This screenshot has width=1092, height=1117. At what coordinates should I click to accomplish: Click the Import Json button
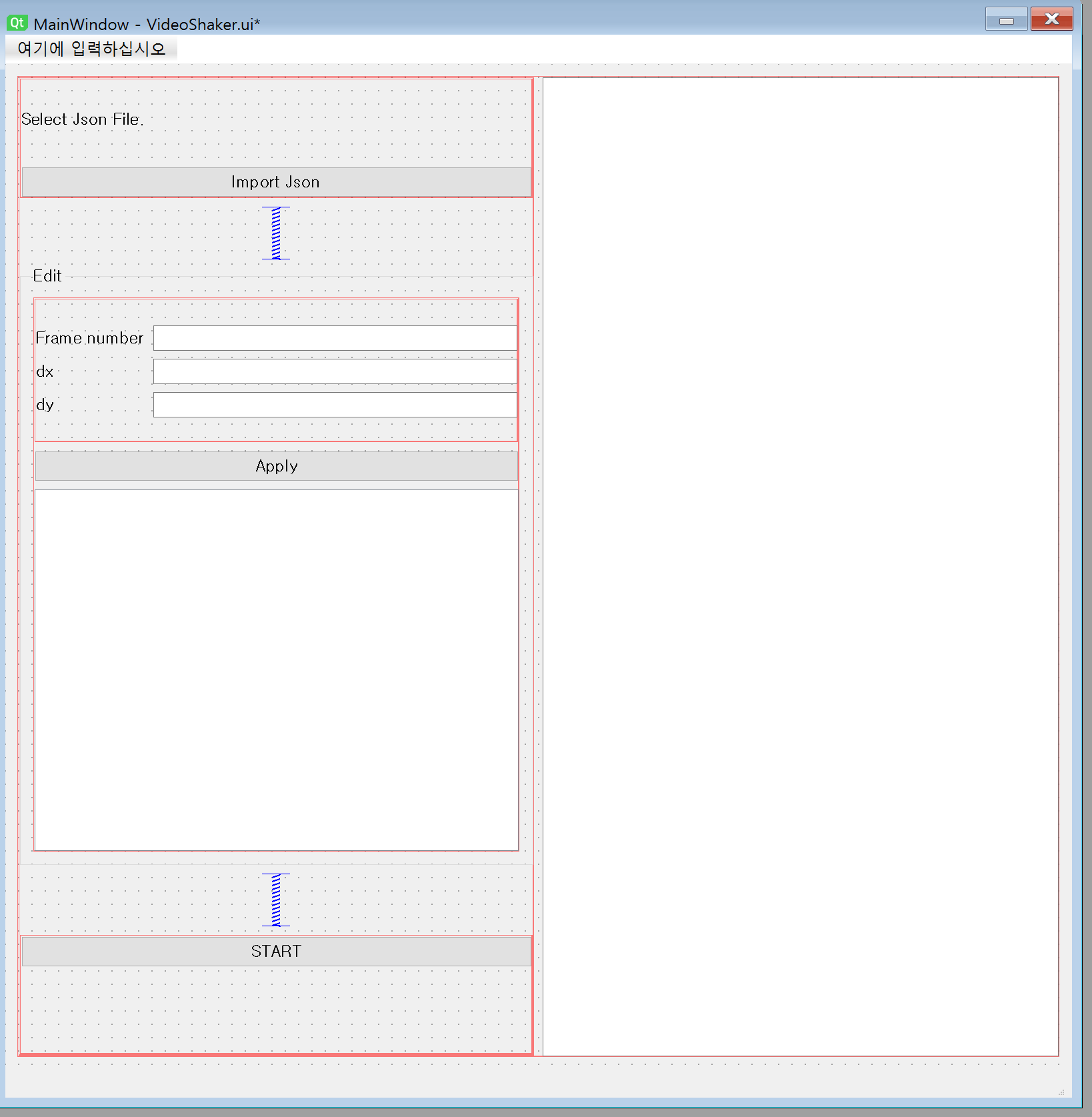[276, 182]
